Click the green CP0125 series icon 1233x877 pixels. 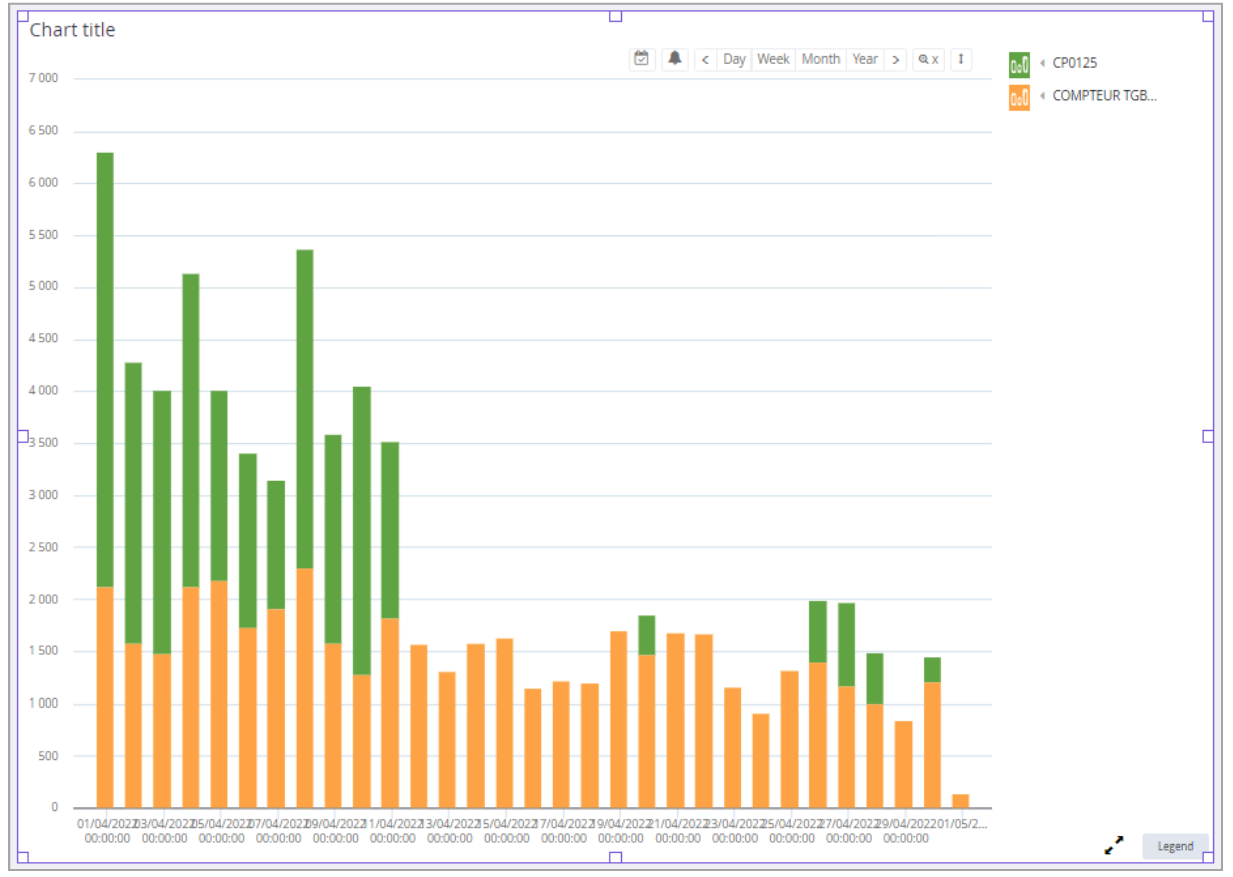click(1019, 65)
